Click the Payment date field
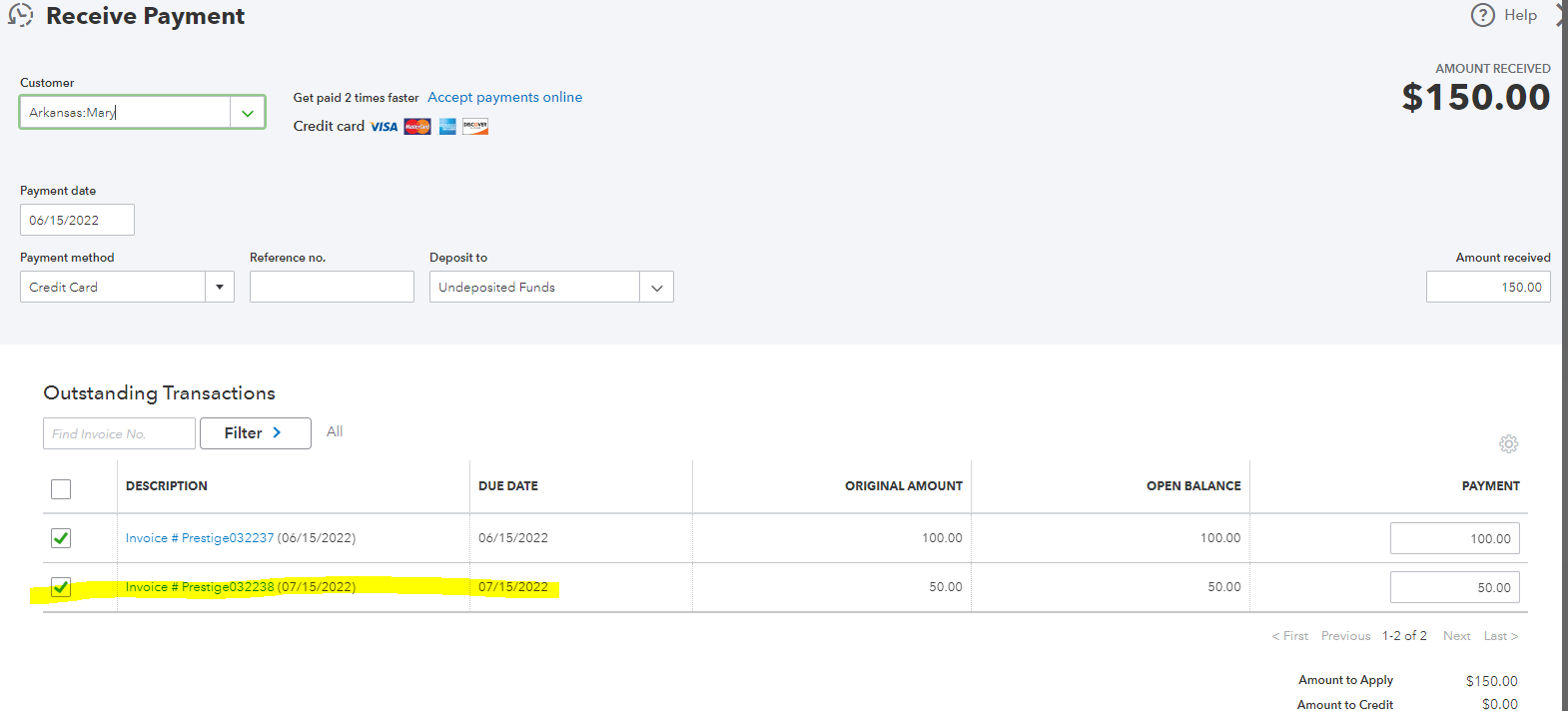 point(77,220)
